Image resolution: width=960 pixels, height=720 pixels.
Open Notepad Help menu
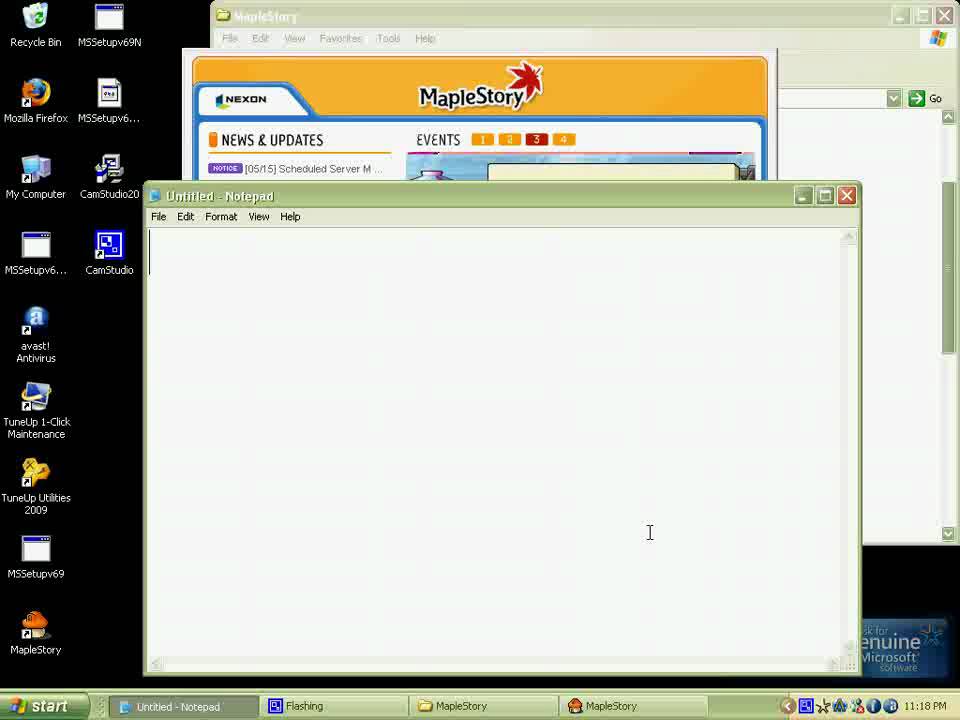pyautogui.click(x=290, y=217)
